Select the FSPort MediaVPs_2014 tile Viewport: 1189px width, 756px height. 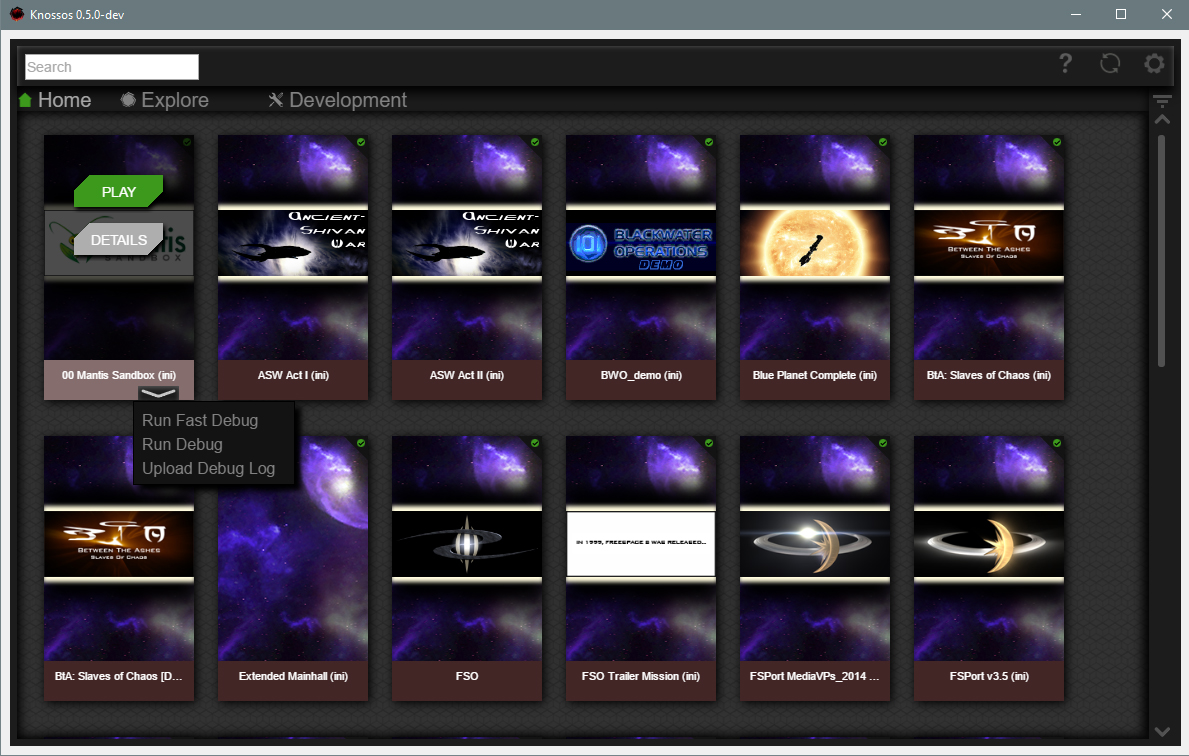(814, 568)
